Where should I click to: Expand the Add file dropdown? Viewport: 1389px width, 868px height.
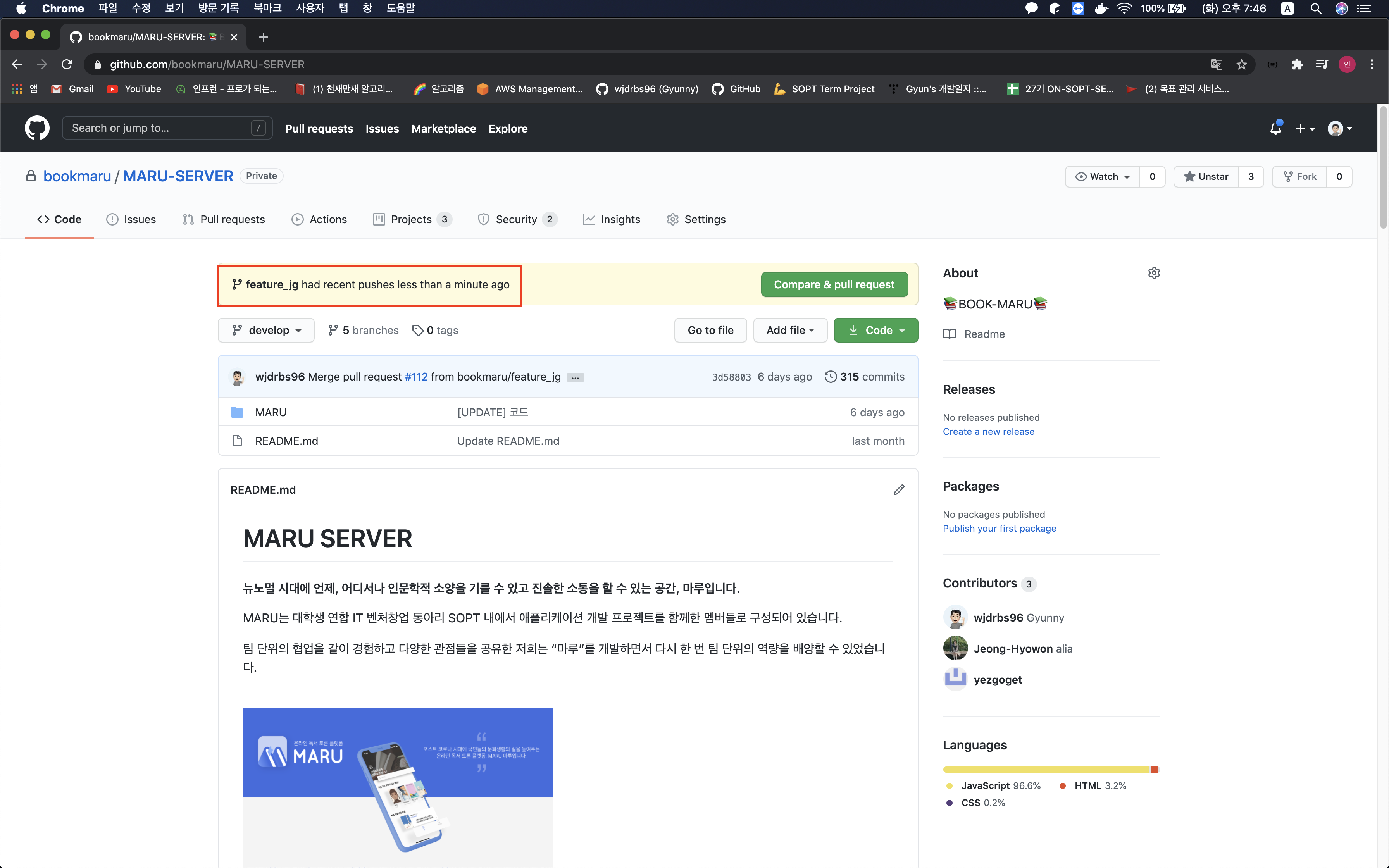click(x=790, y=330)
